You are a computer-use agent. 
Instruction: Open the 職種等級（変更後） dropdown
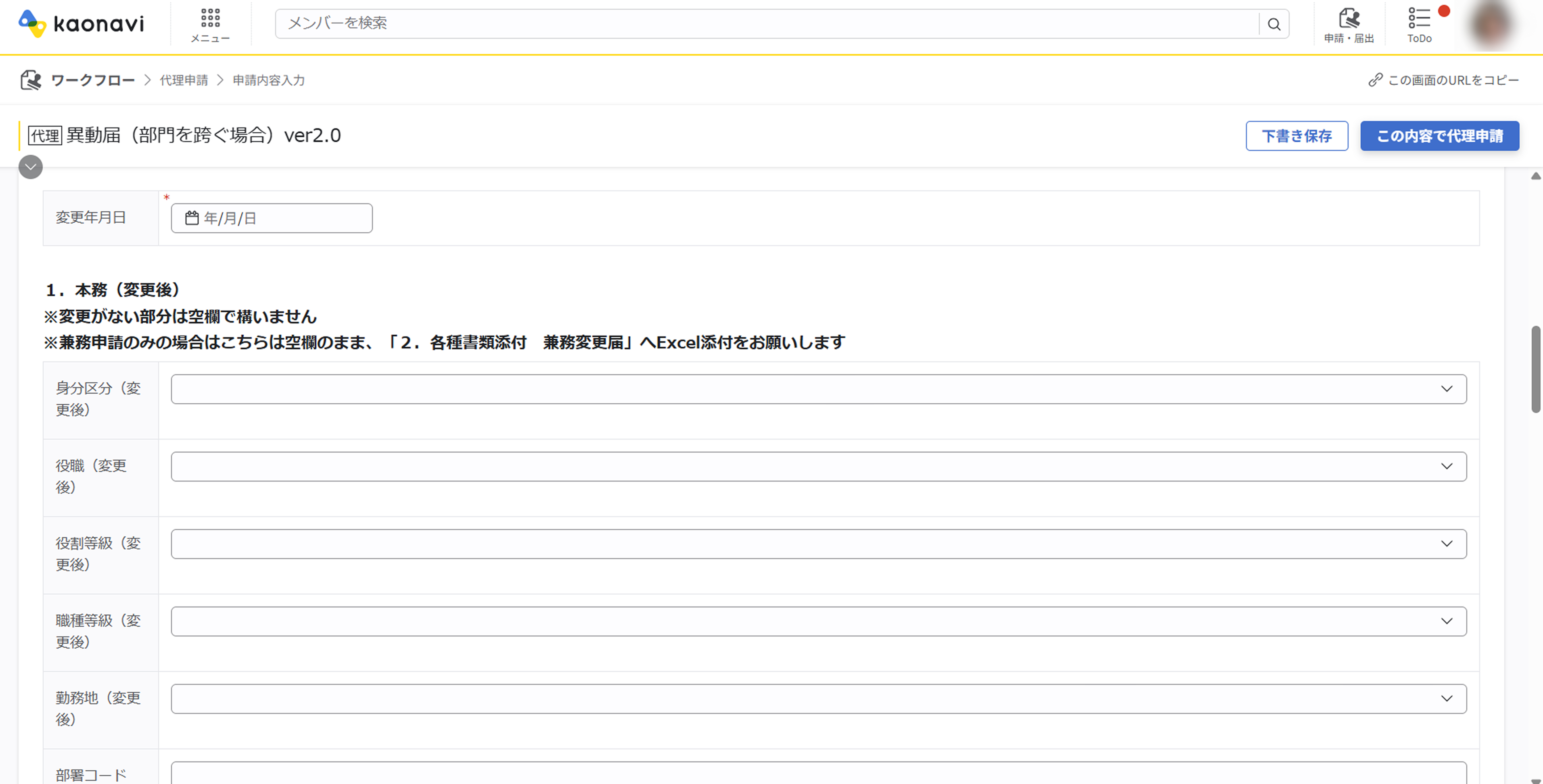click(x=818, y=621)
